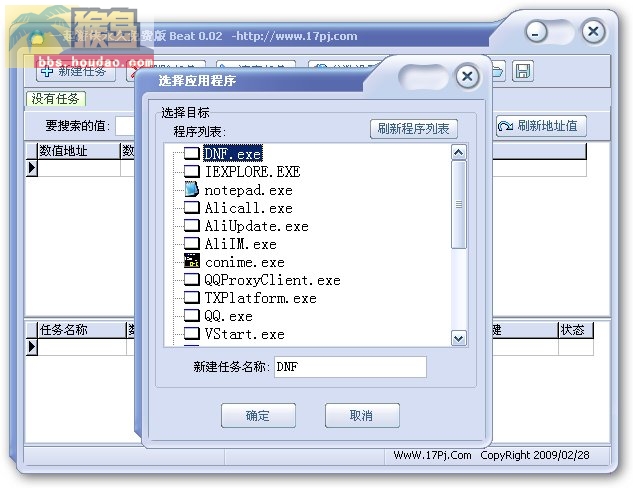This screenshot has height=488, width=633.
Task: Select Alicall.exe in the program list
Action: tap(249, 208)
